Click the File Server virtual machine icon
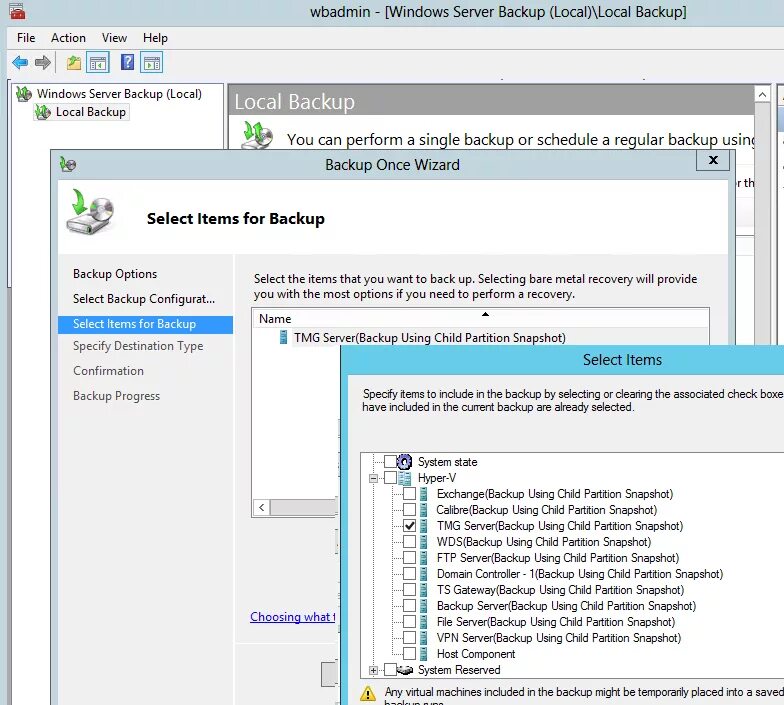The image size is (784, 705). point(424,622)
